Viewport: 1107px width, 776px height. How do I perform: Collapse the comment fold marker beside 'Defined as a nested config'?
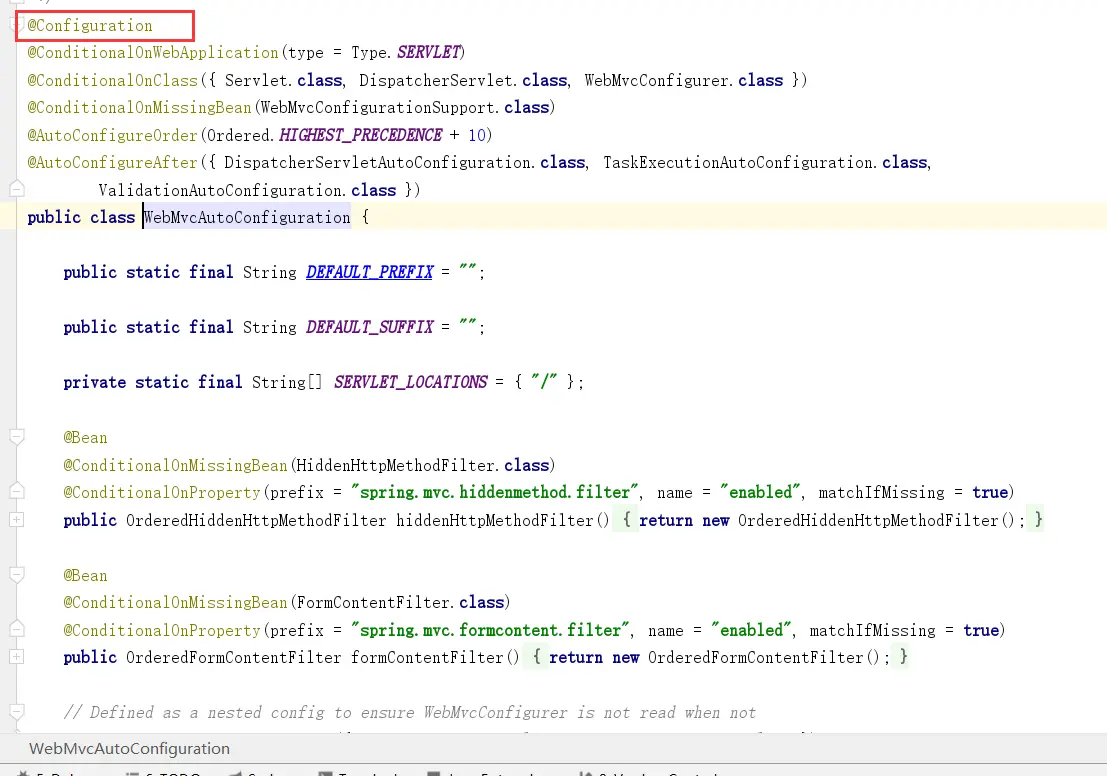click(16, 712)
